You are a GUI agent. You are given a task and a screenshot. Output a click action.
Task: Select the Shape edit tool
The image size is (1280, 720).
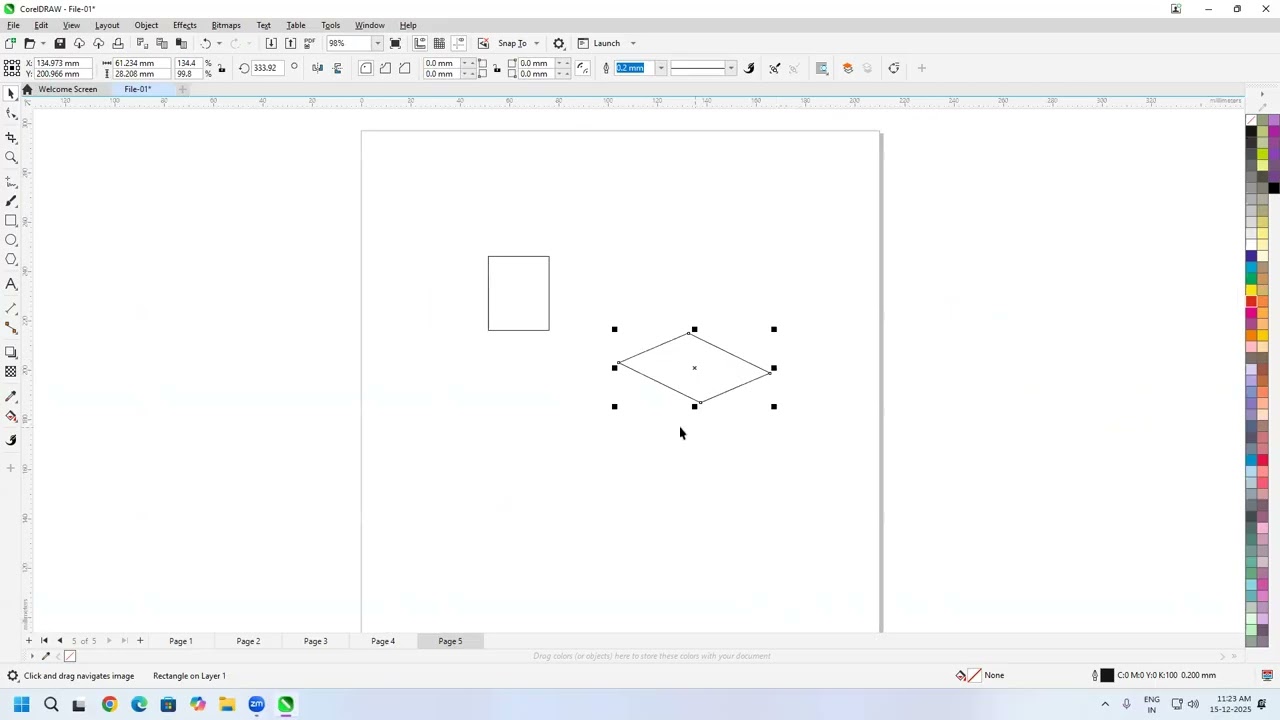click(x=11, y=113)
